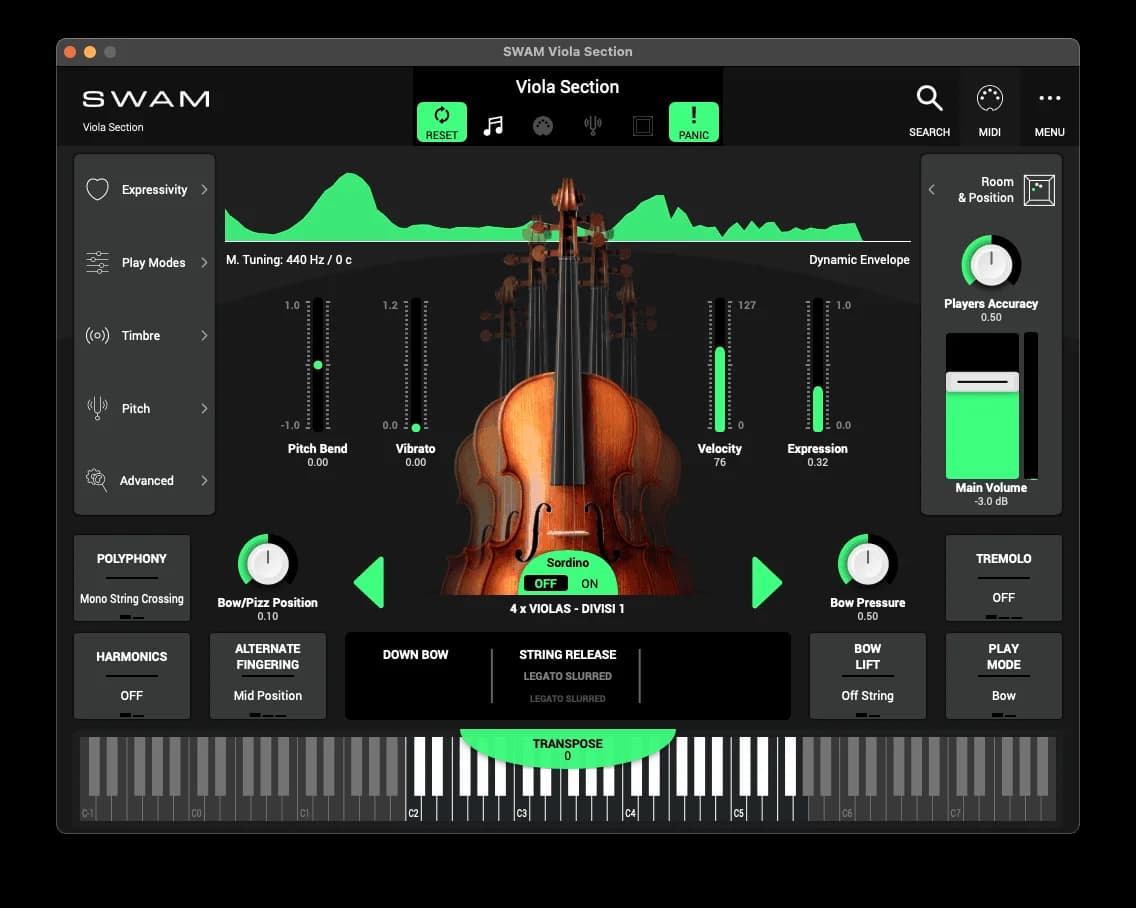
Task: Select the next instrument with right green arrow
Action: 766,583
